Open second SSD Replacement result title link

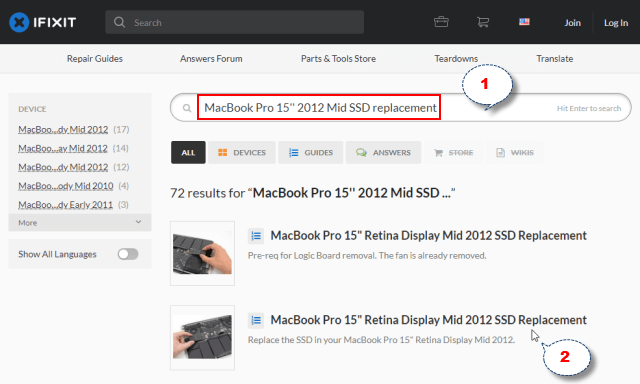[x=429, y=320]
